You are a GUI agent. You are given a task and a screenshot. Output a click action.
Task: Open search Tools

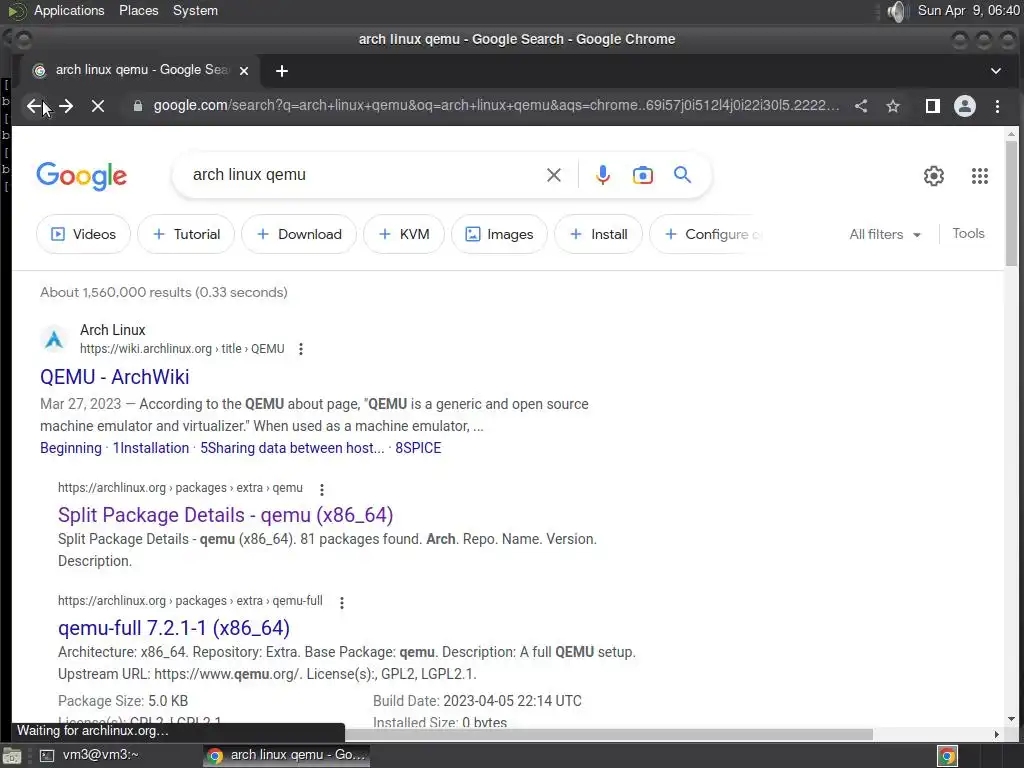point(968,234)
